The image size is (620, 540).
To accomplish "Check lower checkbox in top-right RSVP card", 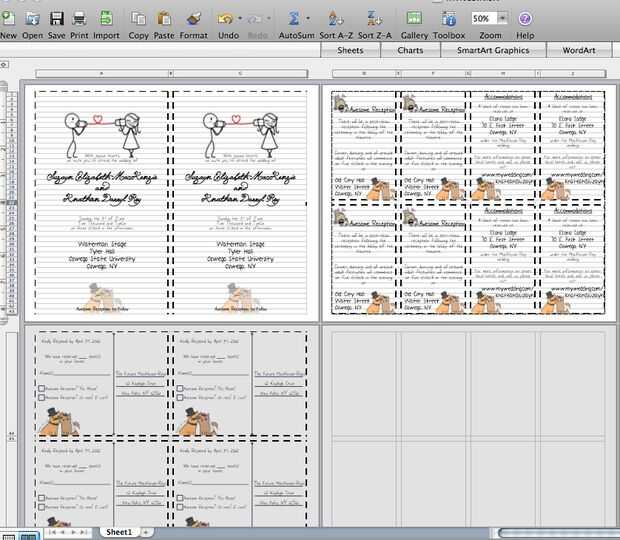I will pyautogui.click(x=180, y=397).
